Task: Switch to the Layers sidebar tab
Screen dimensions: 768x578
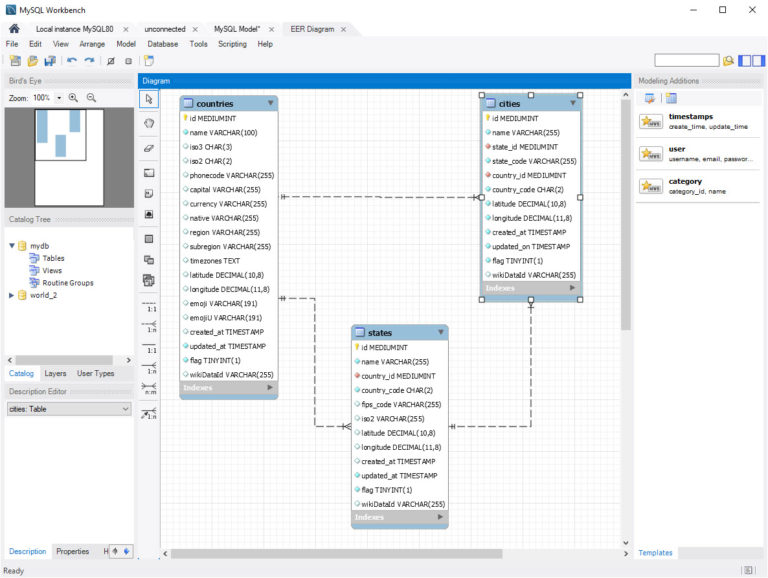Action: click(x=55, y=373)
